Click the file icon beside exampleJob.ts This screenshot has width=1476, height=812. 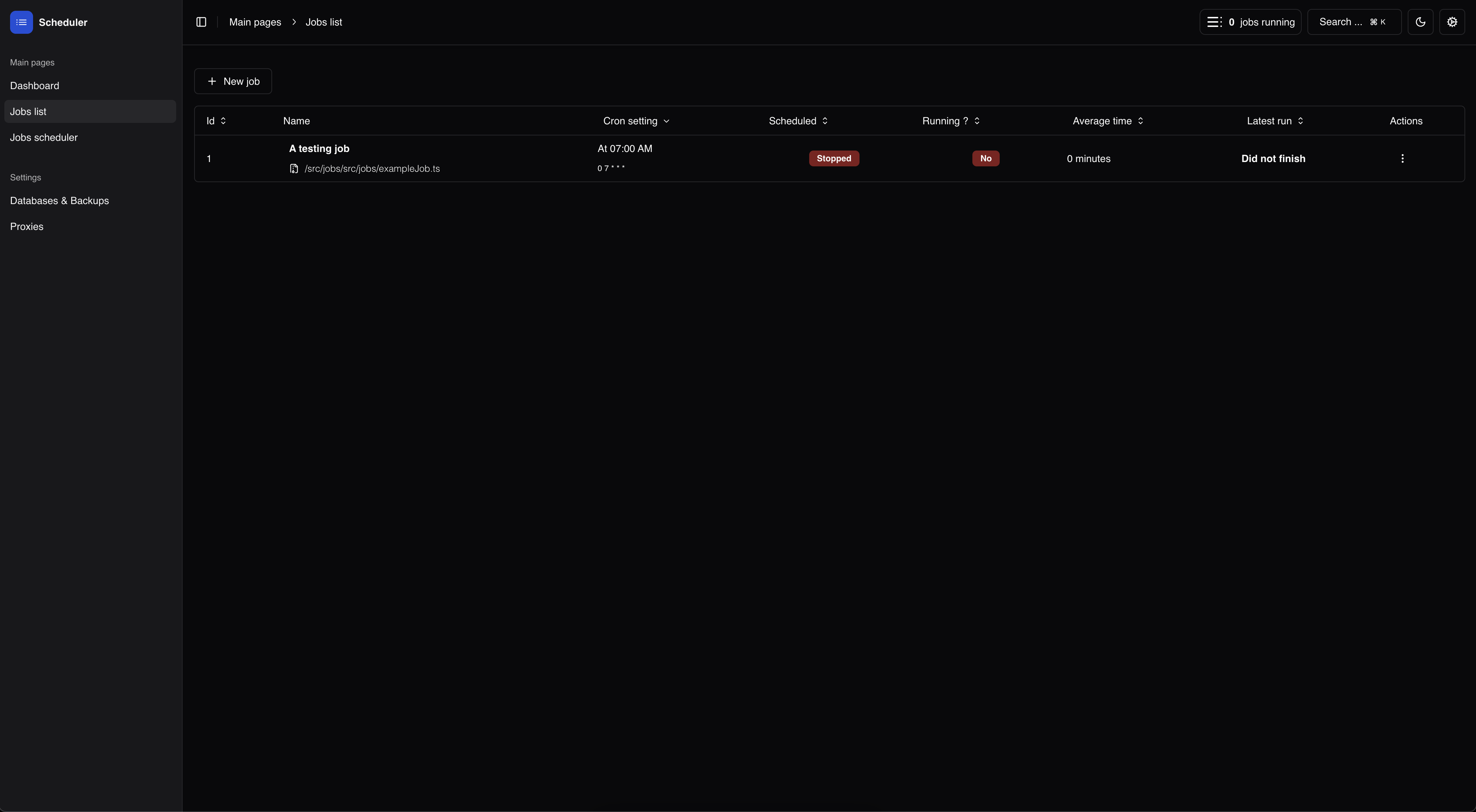coord(294,169)
